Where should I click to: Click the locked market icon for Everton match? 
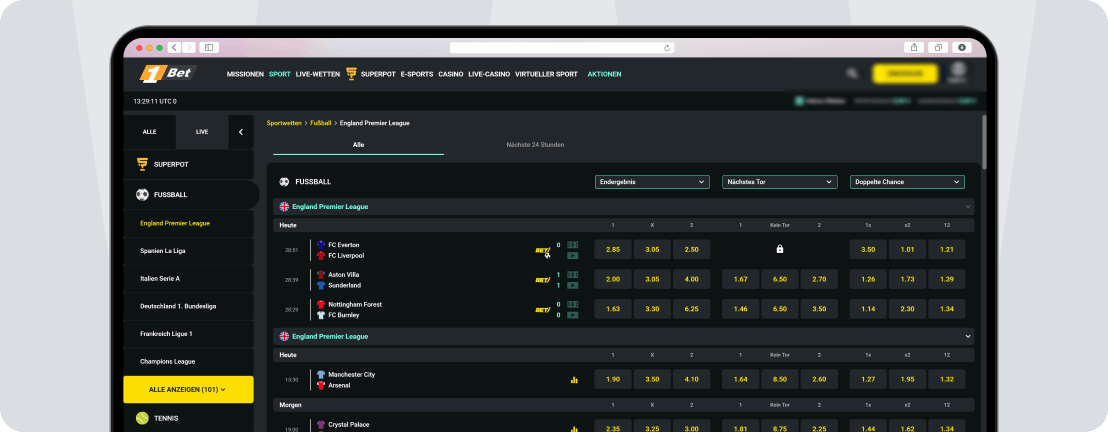tap(779, 249)
